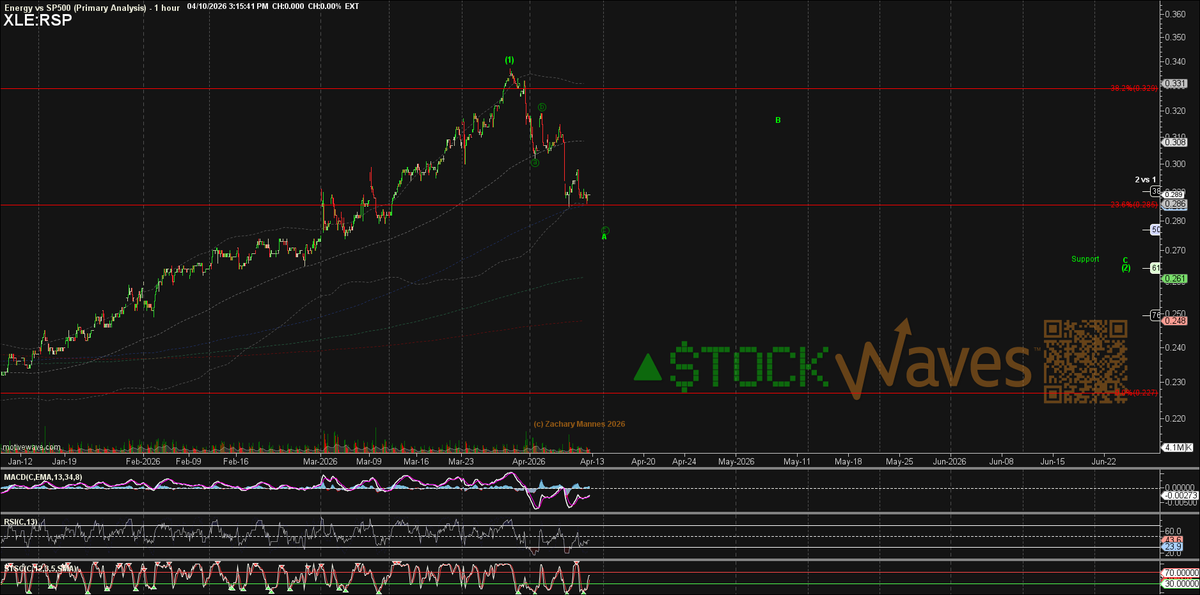Select the 50 retracement level marker
The height and width of the screenshot is (595, 1200).
(x=1155, y=230)
